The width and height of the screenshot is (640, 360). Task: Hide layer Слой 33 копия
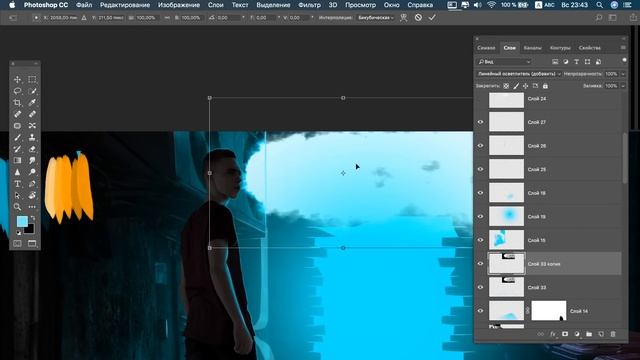click(480, 264)
